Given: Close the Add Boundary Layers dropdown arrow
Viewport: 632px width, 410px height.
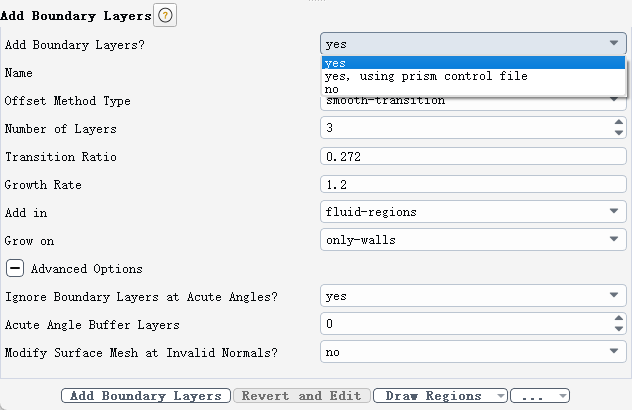Looking at the screenshot, I should pos(612,44).
